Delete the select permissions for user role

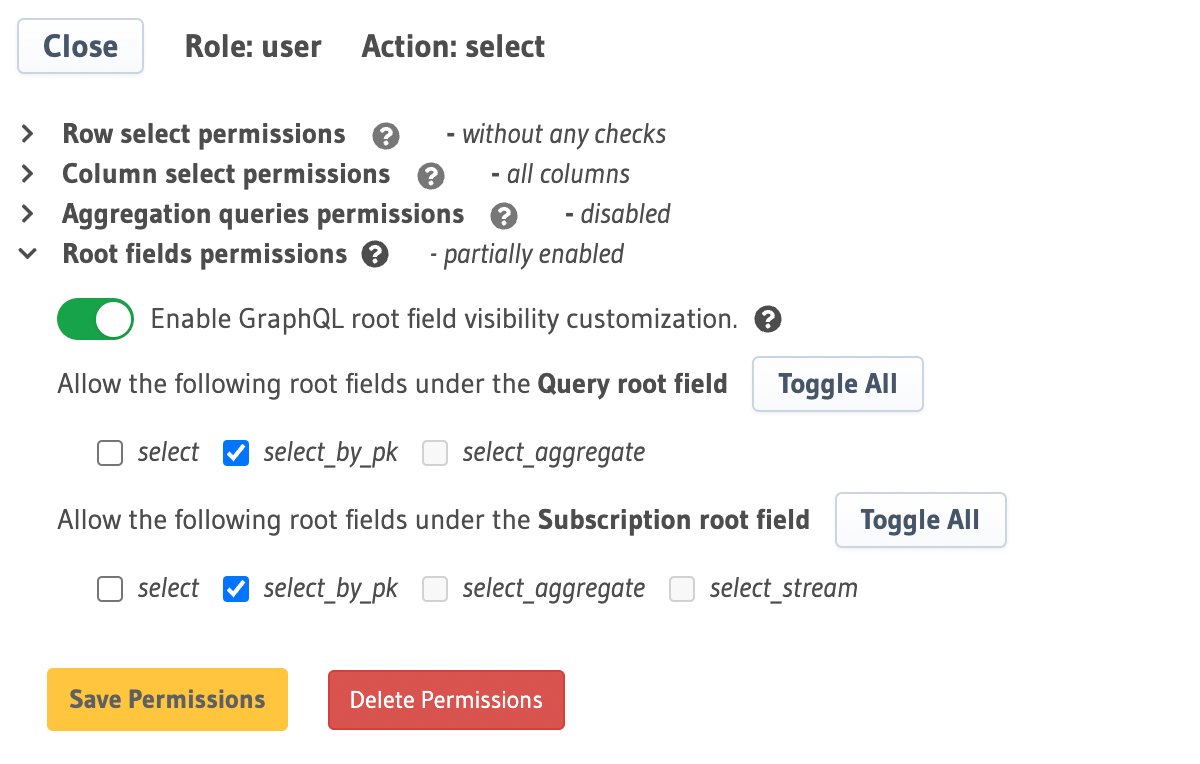tap(446, 699)
